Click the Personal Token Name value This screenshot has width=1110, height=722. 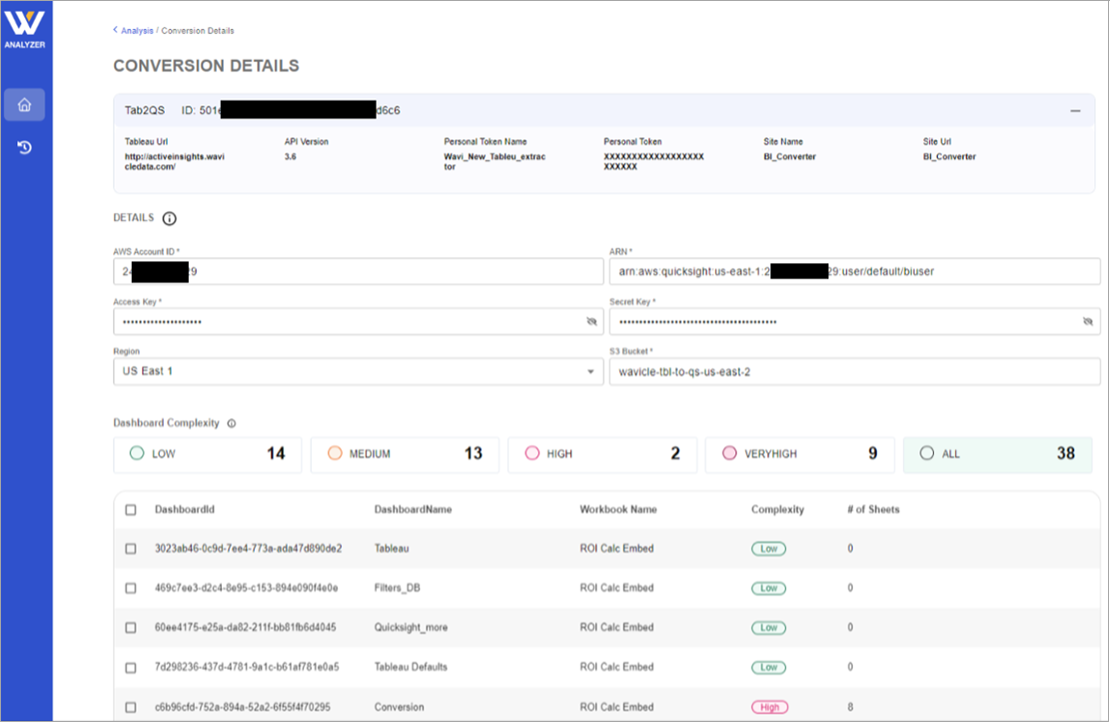(x=495, y=161)
